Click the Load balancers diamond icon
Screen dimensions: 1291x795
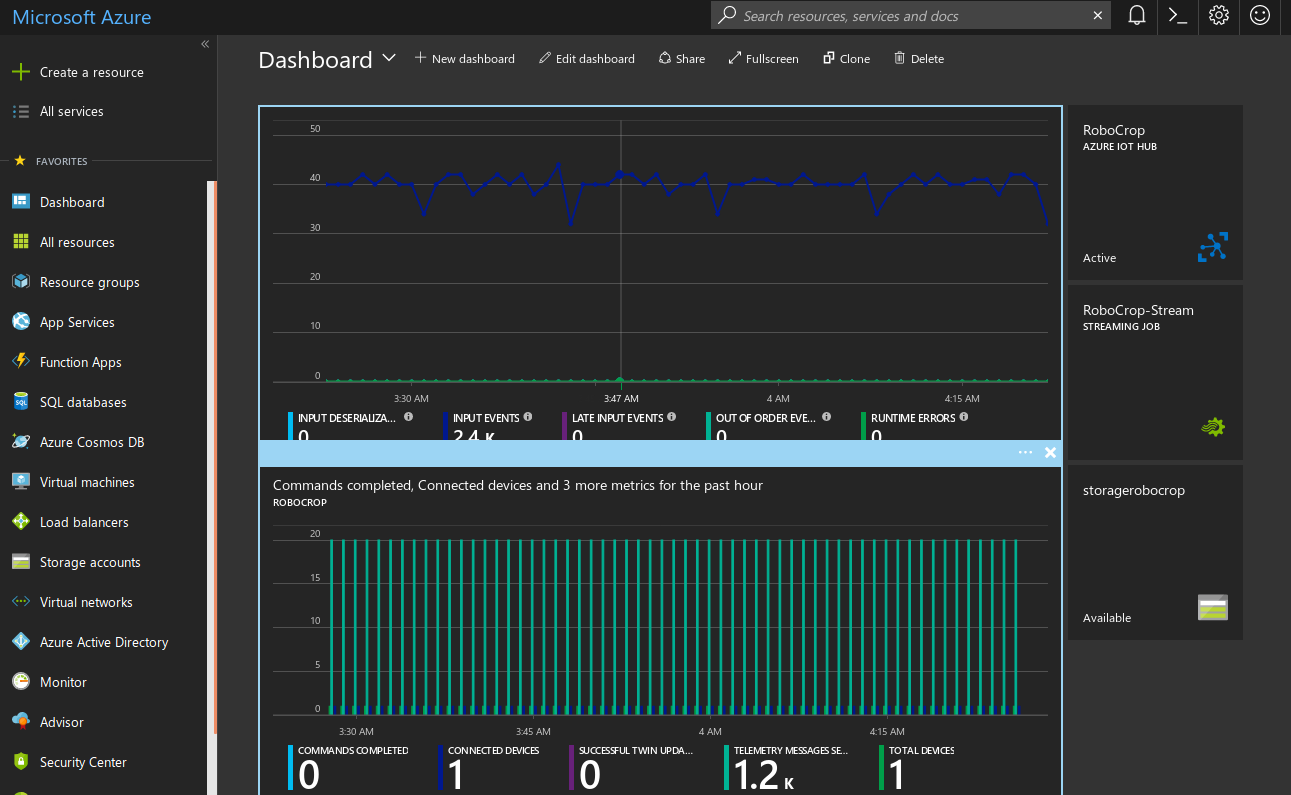click(x=21, y=521)
